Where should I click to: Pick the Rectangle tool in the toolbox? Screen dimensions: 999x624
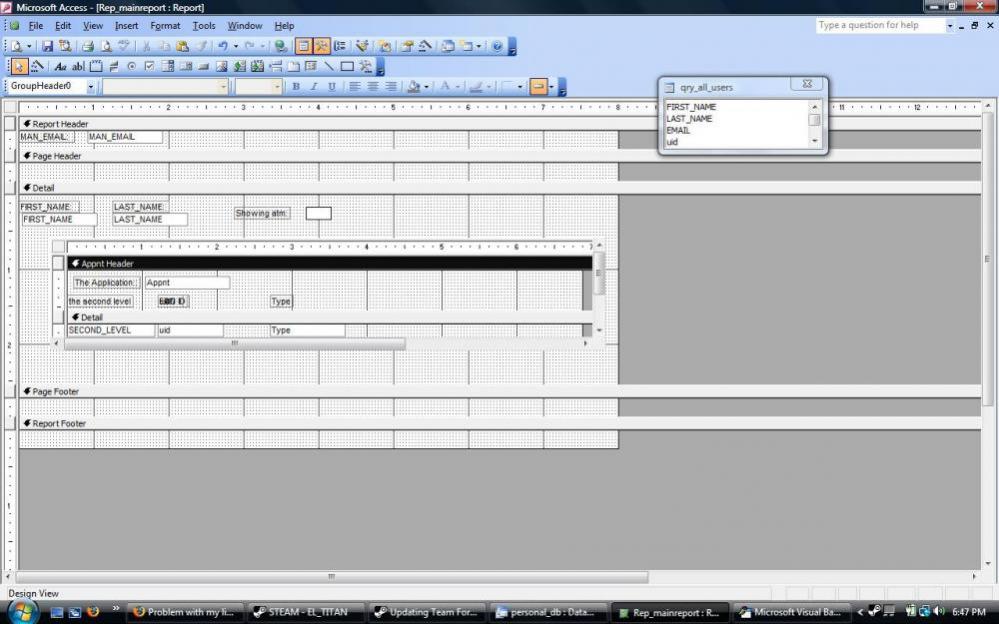(347, 66)
